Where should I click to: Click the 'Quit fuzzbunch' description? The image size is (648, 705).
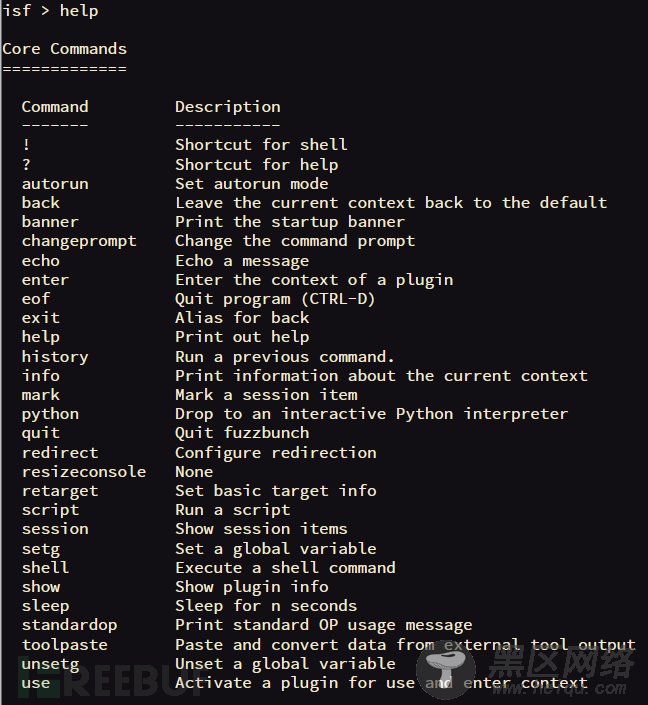click(242, 433)
